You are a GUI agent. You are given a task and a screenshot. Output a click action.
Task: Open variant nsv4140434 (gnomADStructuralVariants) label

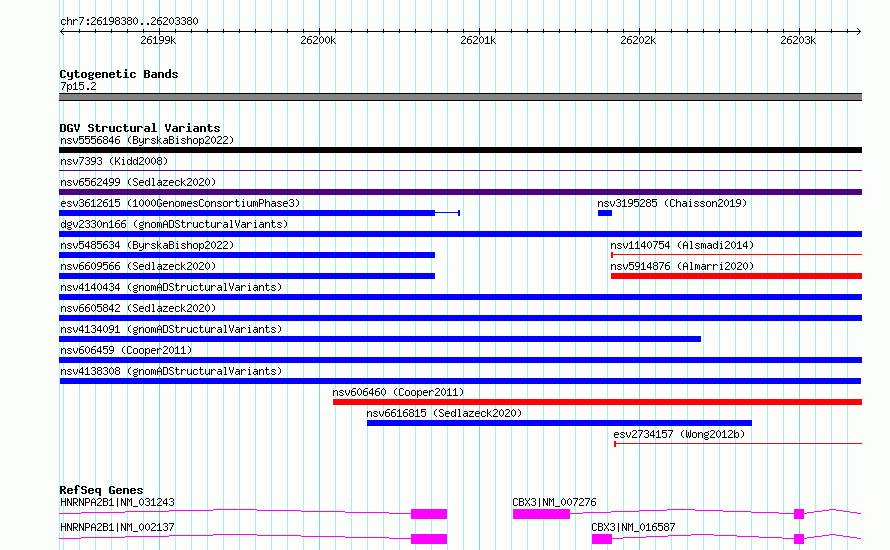171,287
